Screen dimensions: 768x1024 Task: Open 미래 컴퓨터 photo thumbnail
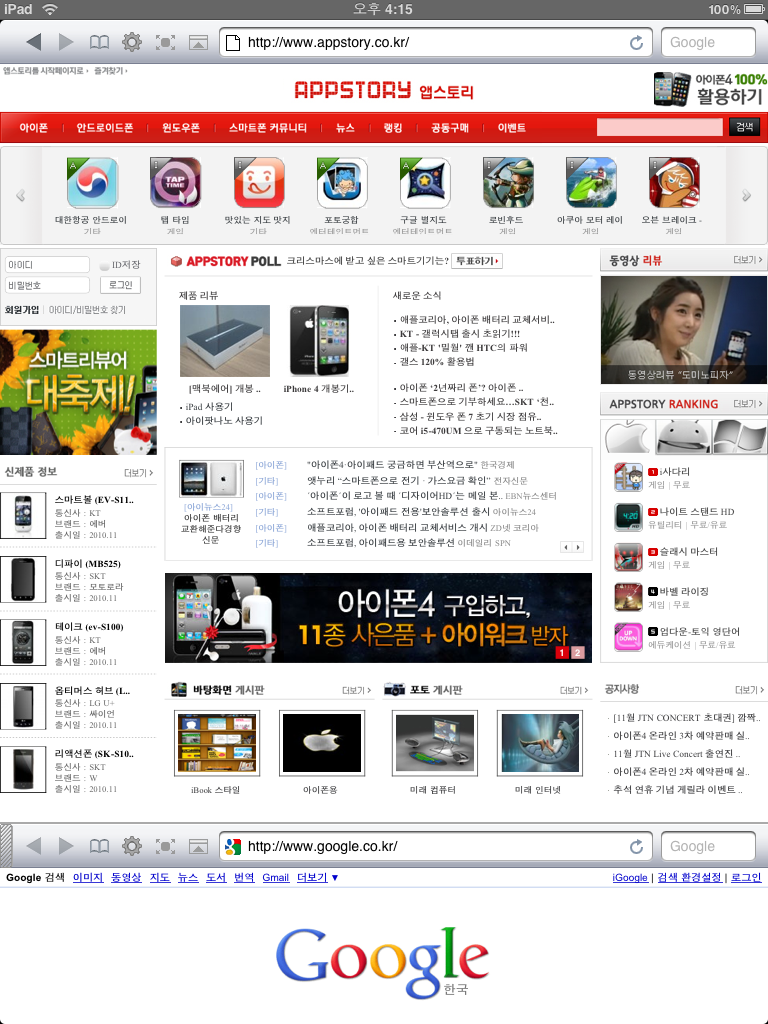pyautogui.click(x=434, y=743)
